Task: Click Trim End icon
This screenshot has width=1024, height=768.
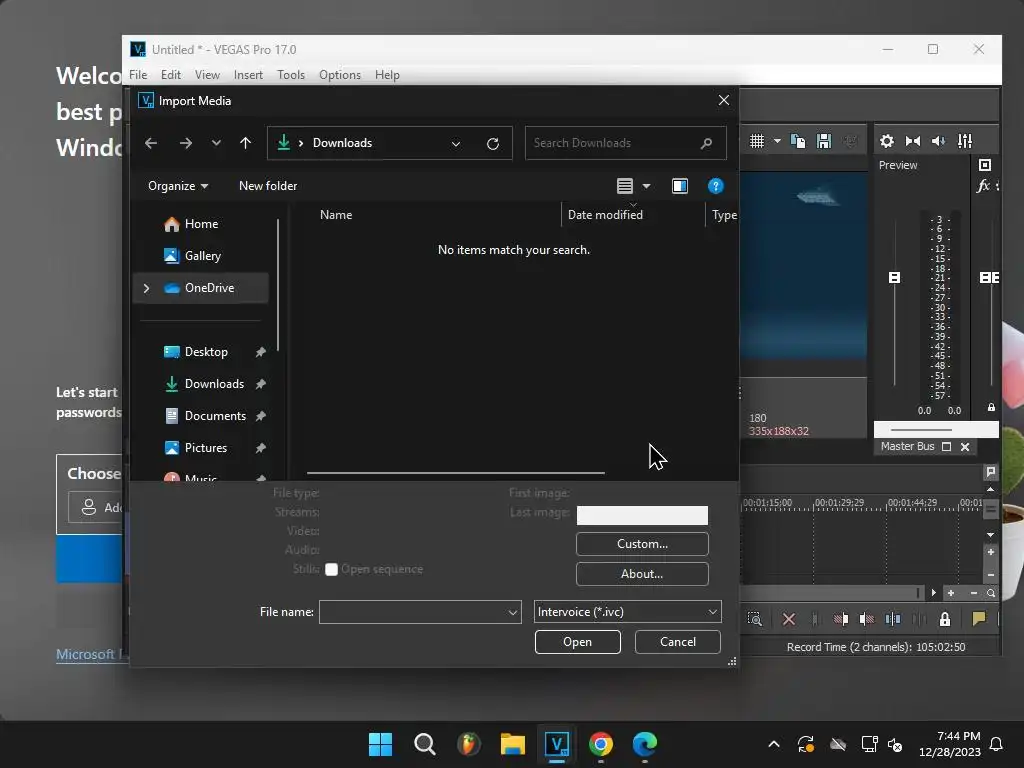Action: pyautogui.click(x=867, y=619)
